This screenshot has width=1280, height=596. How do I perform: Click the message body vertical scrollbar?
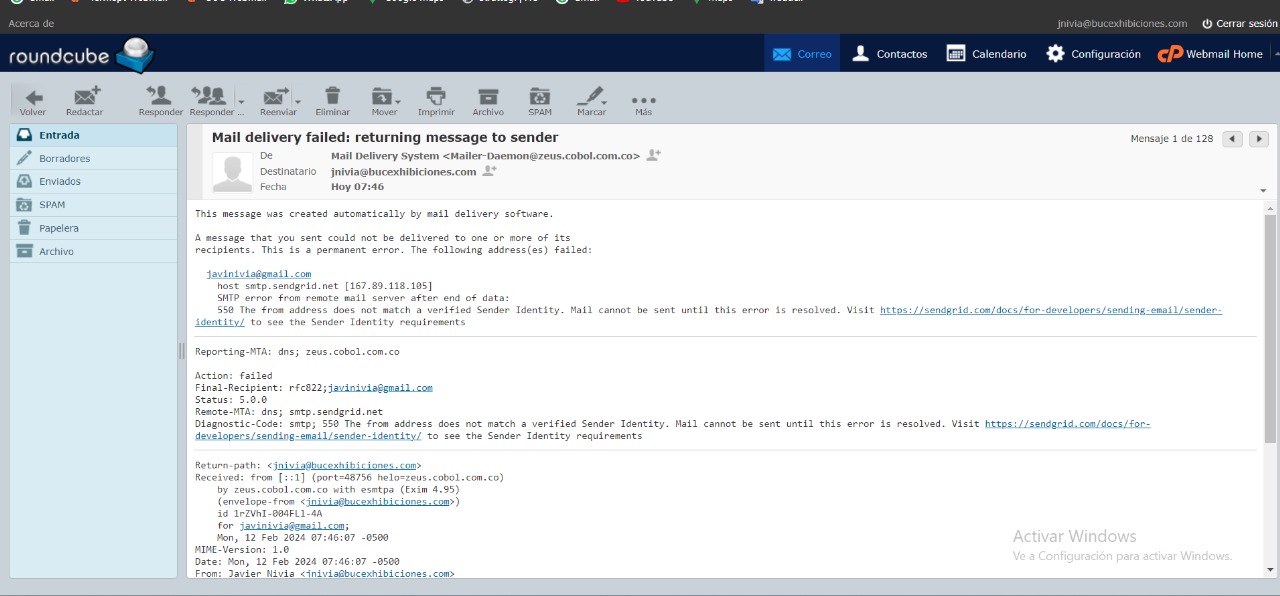(x=1270, y=330)
